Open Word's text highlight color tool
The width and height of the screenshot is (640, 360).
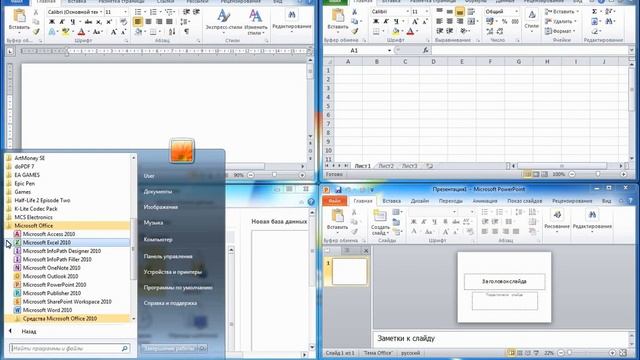pyautogui.click(x=65, y=31)
